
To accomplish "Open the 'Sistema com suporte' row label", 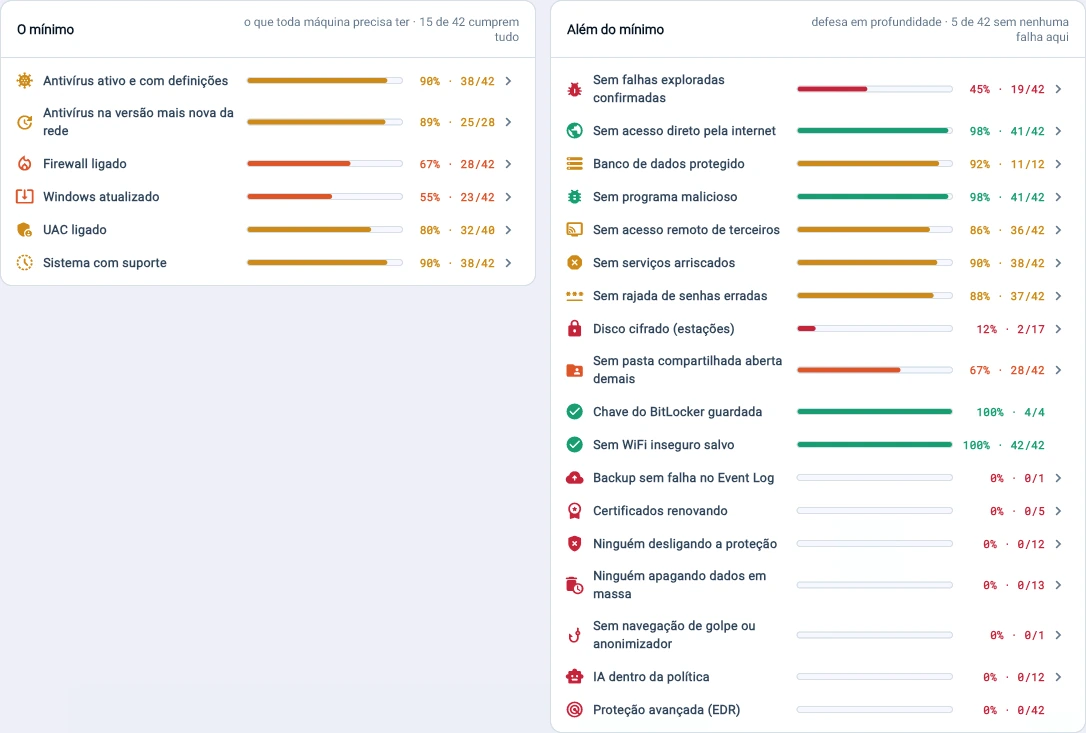I will pyautogui.click(x=105, y=263).
